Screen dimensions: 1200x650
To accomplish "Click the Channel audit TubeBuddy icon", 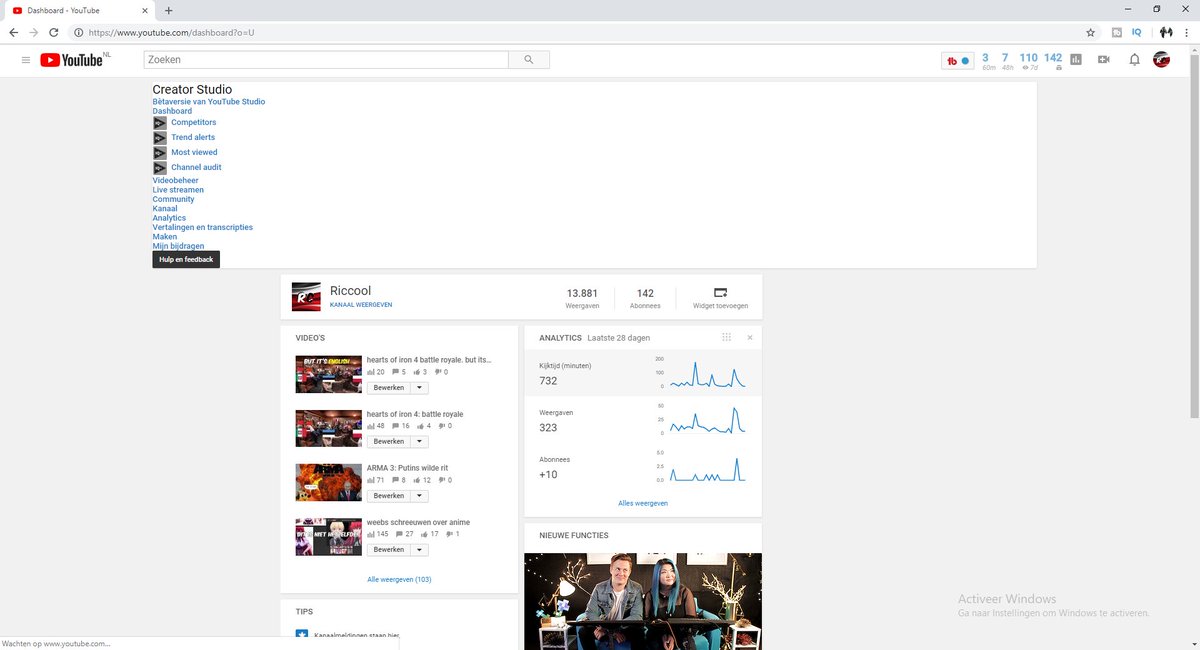I will (160, 167).
